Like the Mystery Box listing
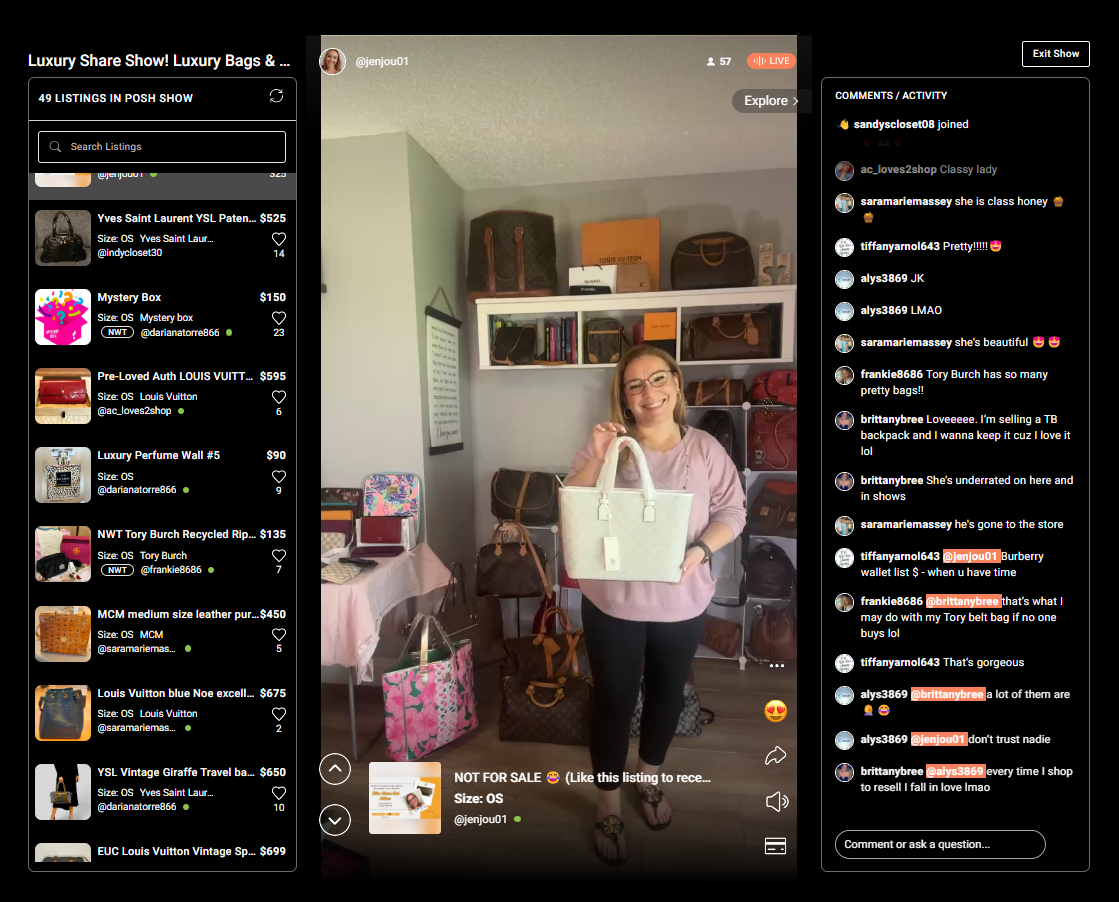1119x902 pixels. point(279,318)
